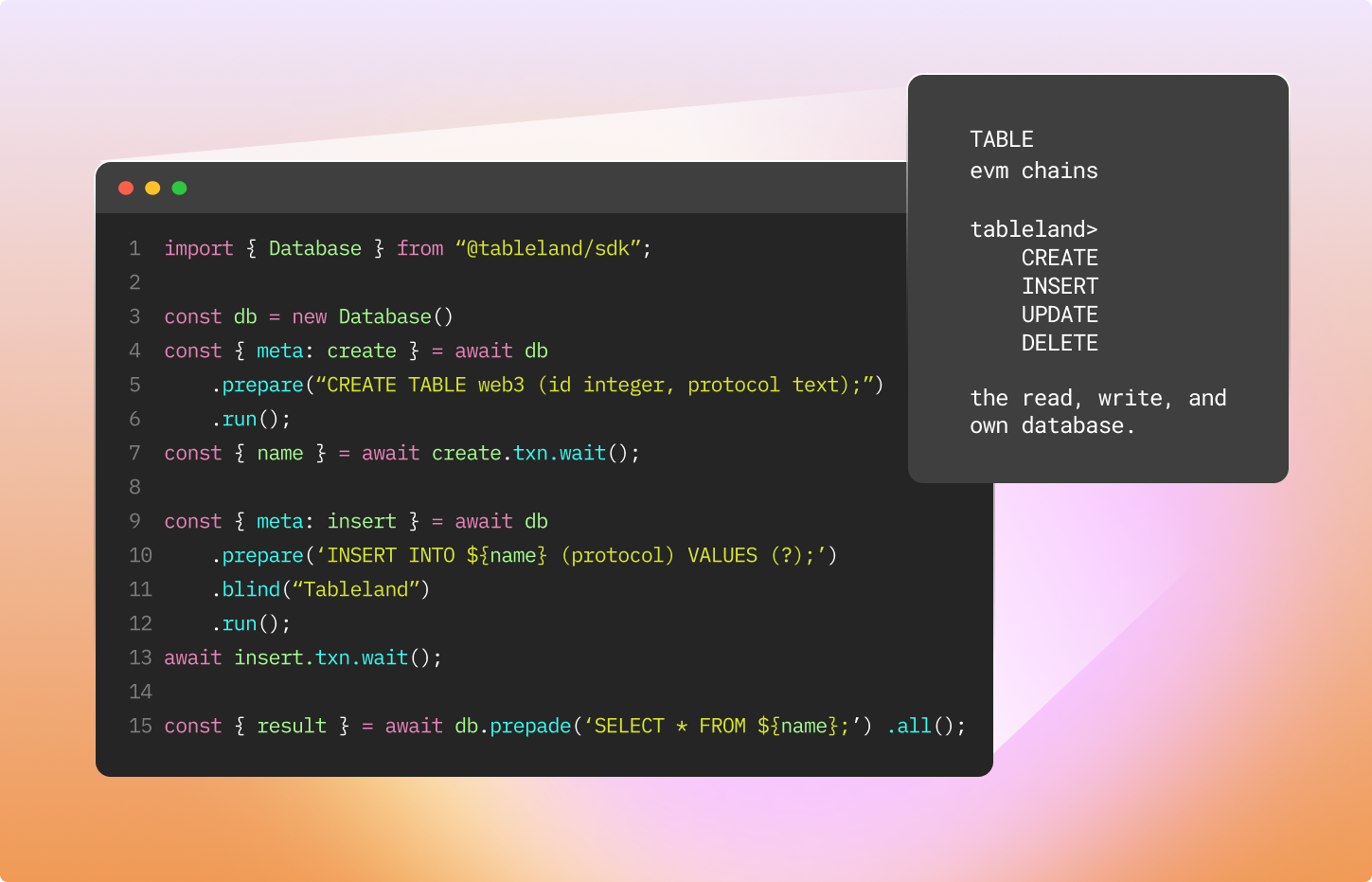Click the CREATE TABLE web3 SQL string

pos(594,385)
